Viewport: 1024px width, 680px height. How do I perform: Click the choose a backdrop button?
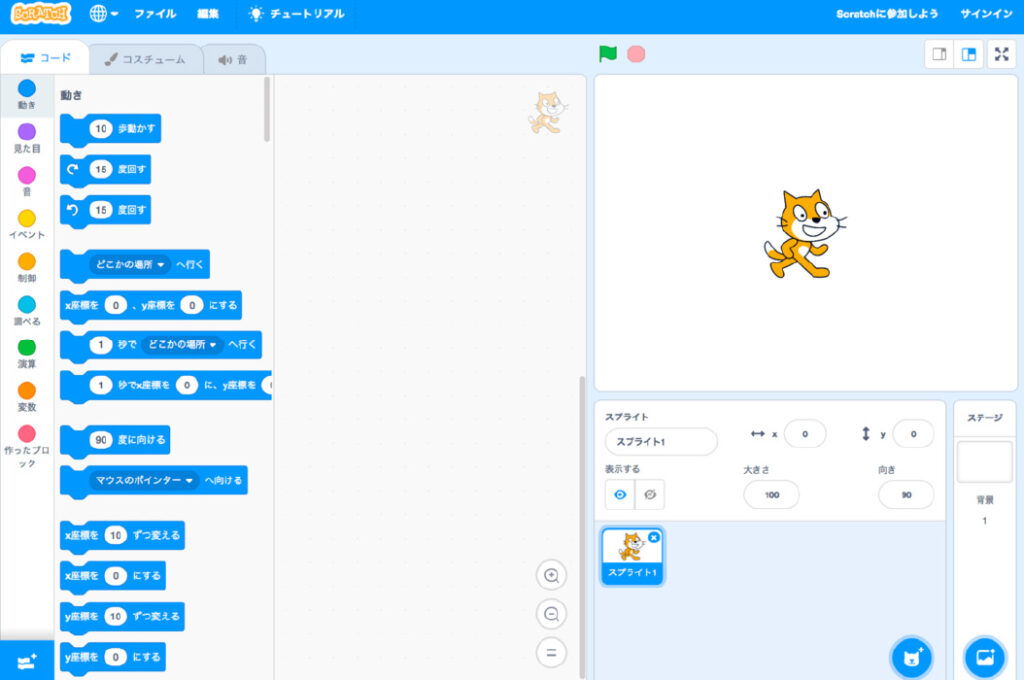(984, 657)
